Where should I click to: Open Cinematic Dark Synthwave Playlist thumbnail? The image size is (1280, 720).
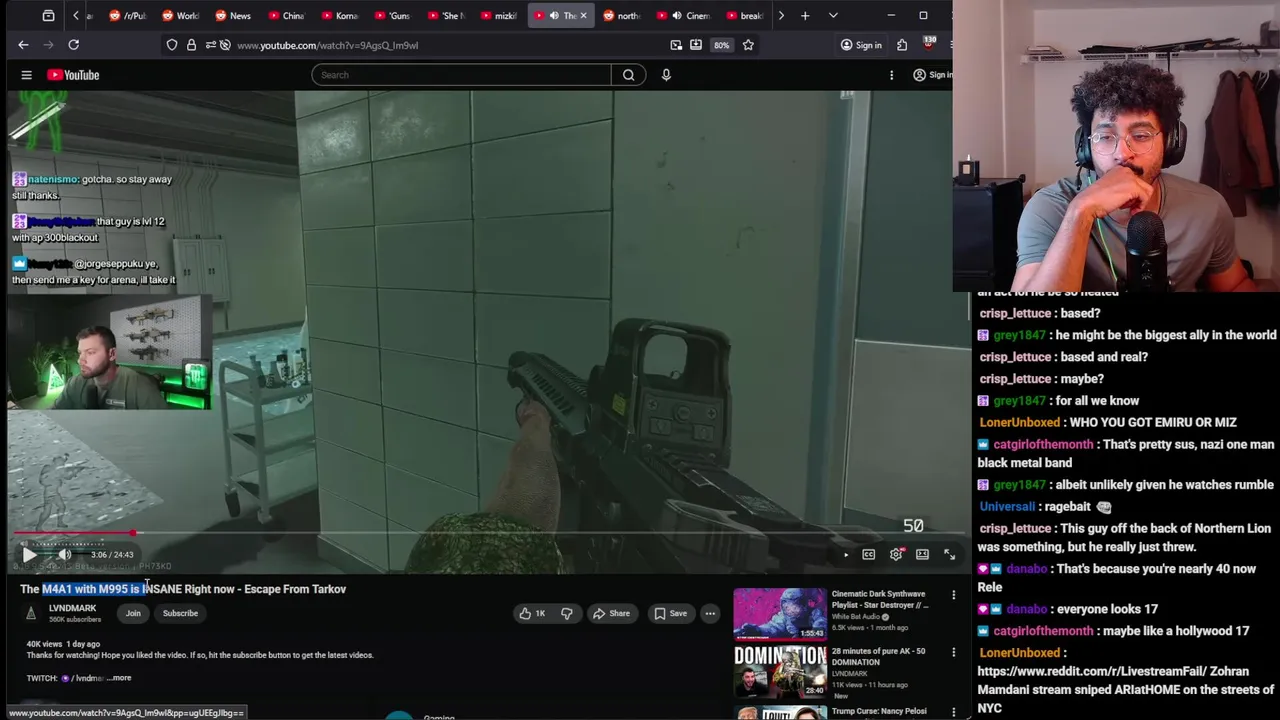780,613
